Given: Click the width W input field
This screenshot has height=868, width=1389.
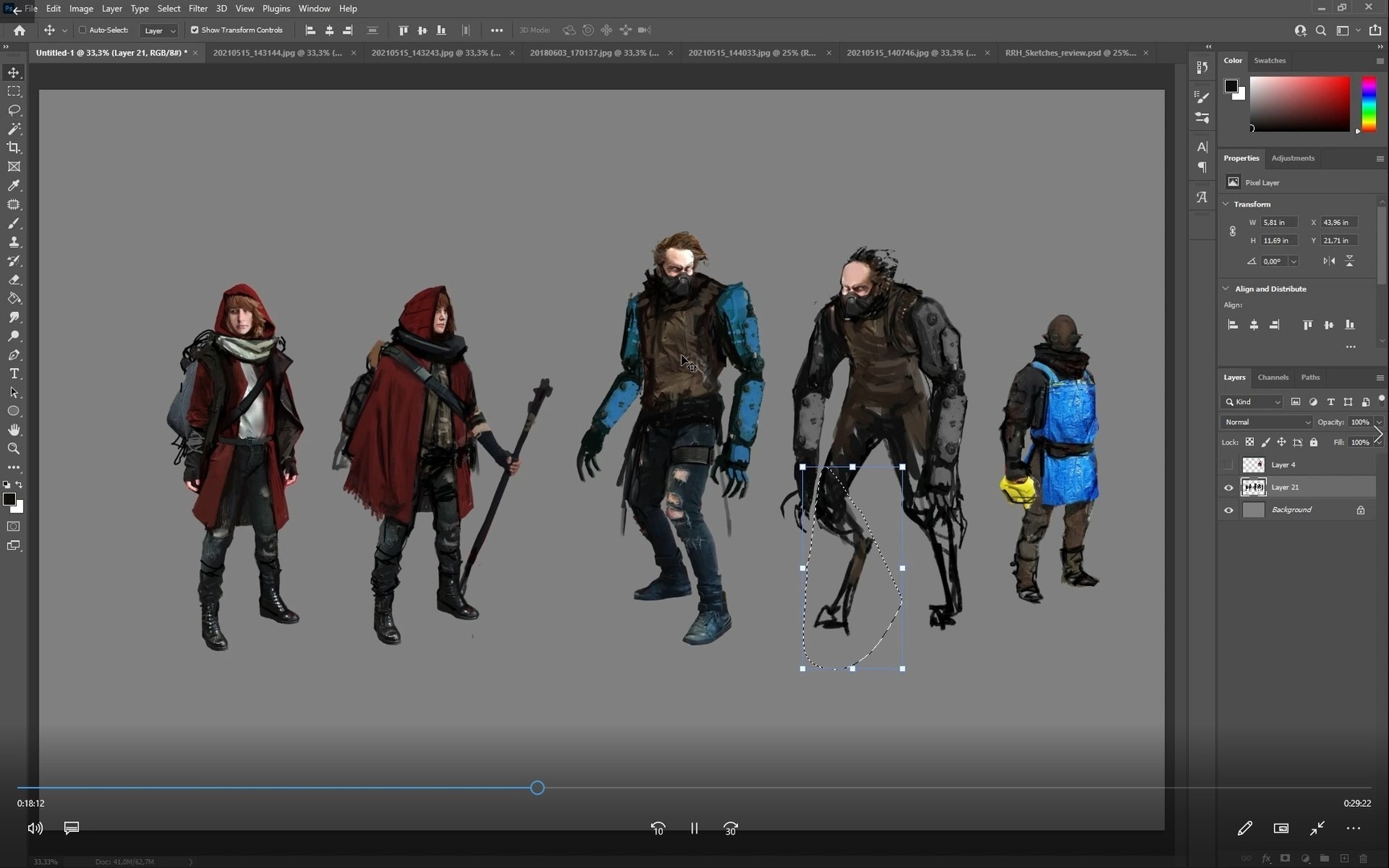Looking at the screenshot, I should pos(1278,223).
